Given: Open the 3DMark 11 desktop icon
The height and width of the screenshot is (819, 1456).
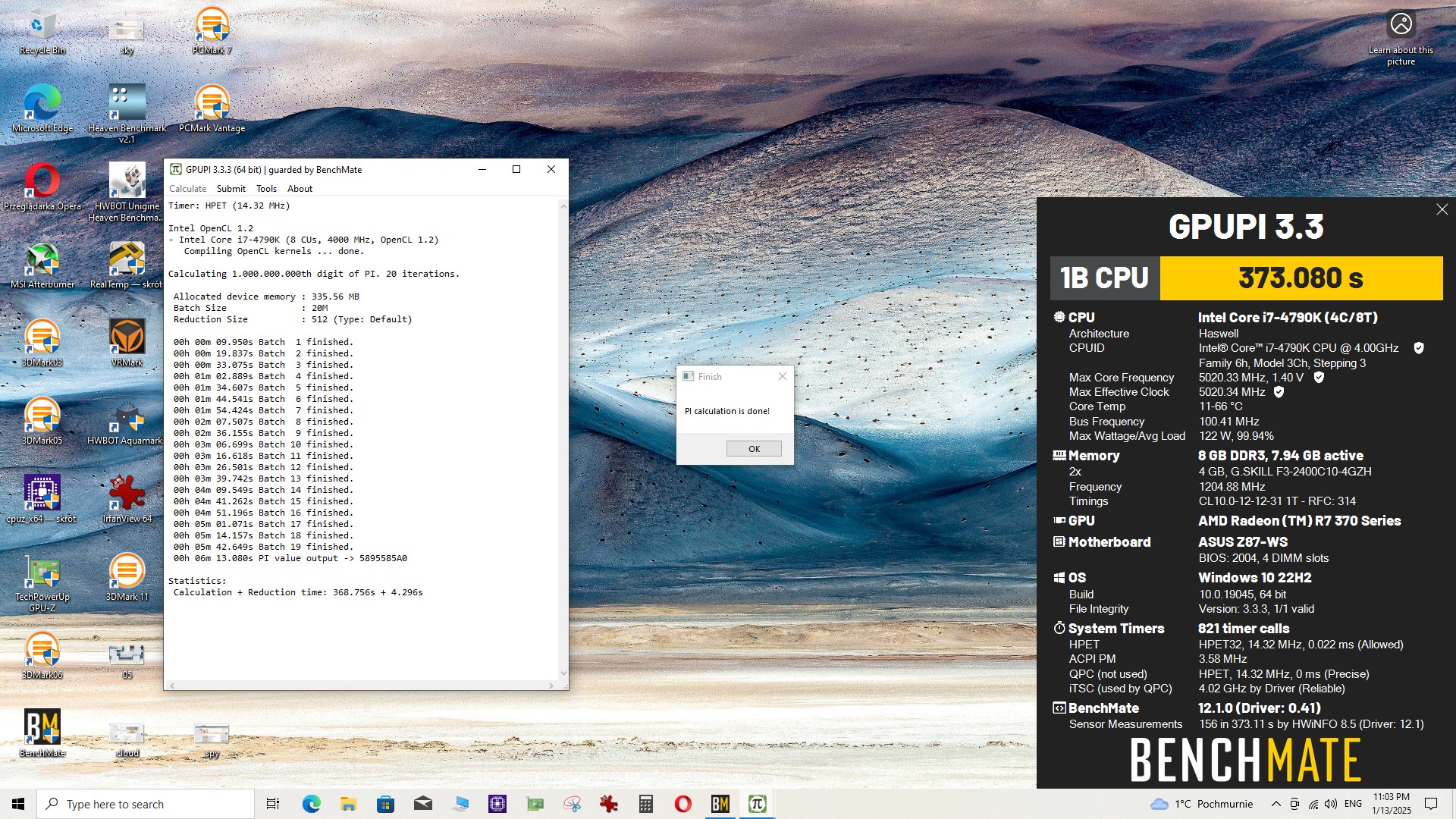Looking at the screenshot, I should pos(127,577).
